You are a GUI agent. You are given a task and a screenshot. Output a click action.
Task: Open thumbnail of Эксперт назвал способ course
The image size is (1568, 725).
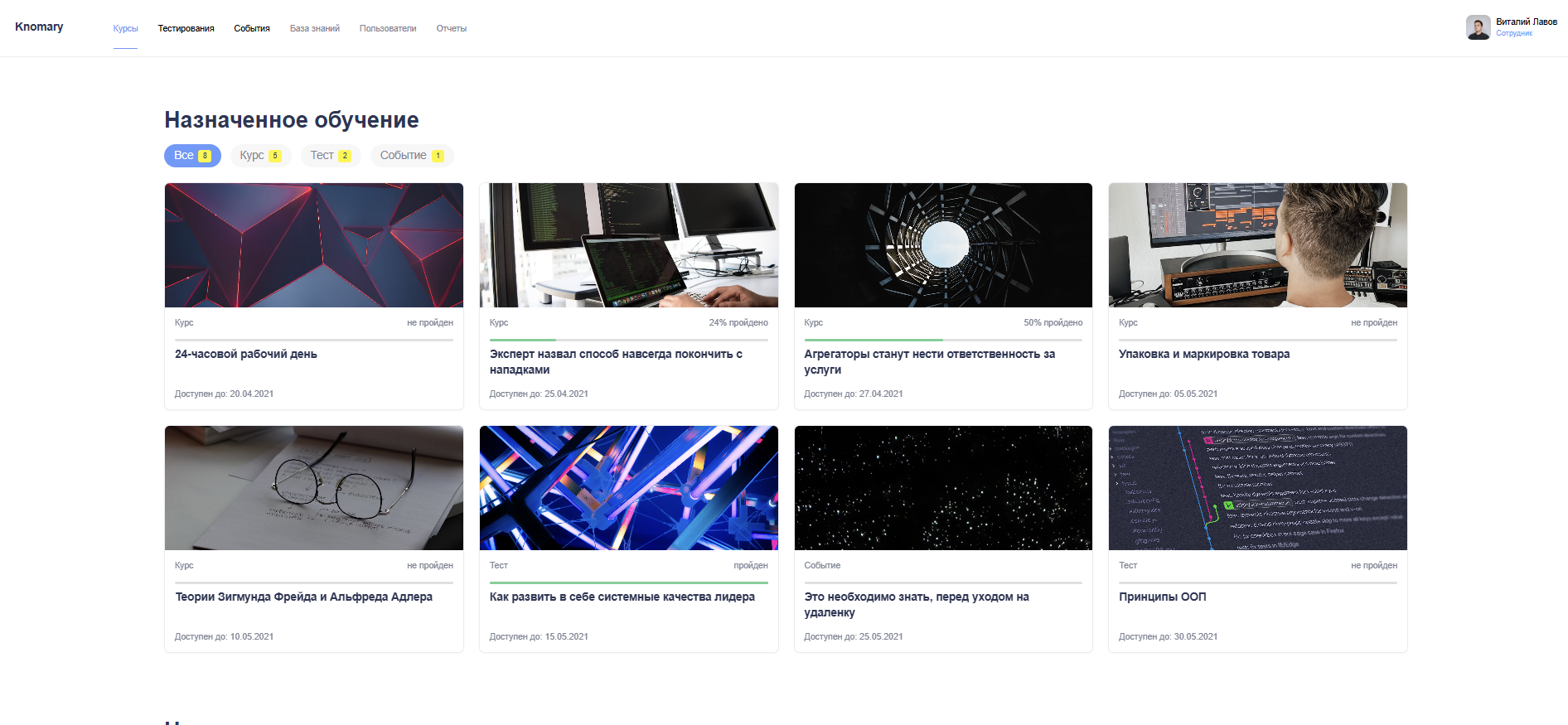click(x=629, y=245)
